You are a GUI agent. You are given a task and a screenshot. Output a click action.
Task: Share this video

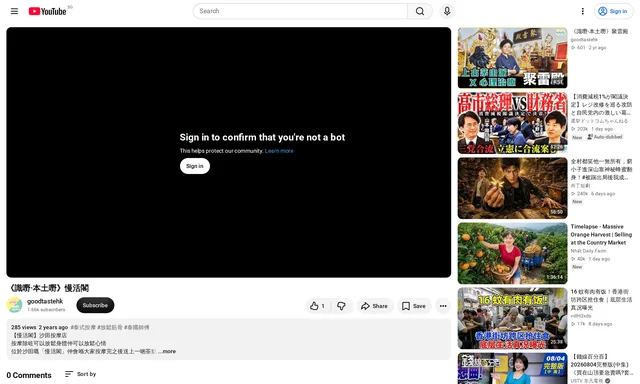point(374,306)
